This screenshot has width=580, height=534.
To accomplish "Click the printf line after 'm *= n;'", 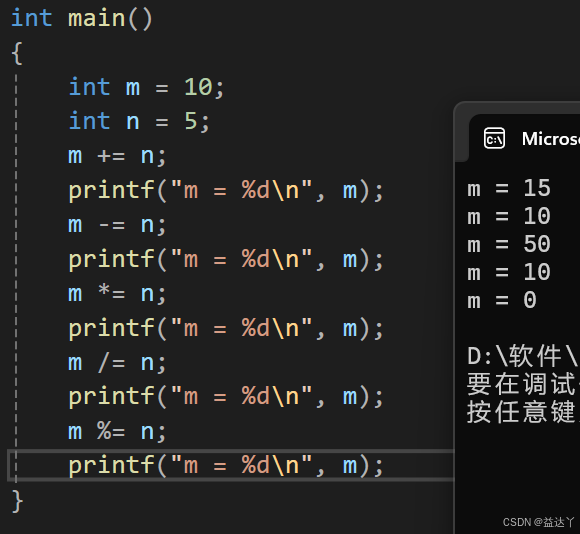I will click(x=226, y=328).
